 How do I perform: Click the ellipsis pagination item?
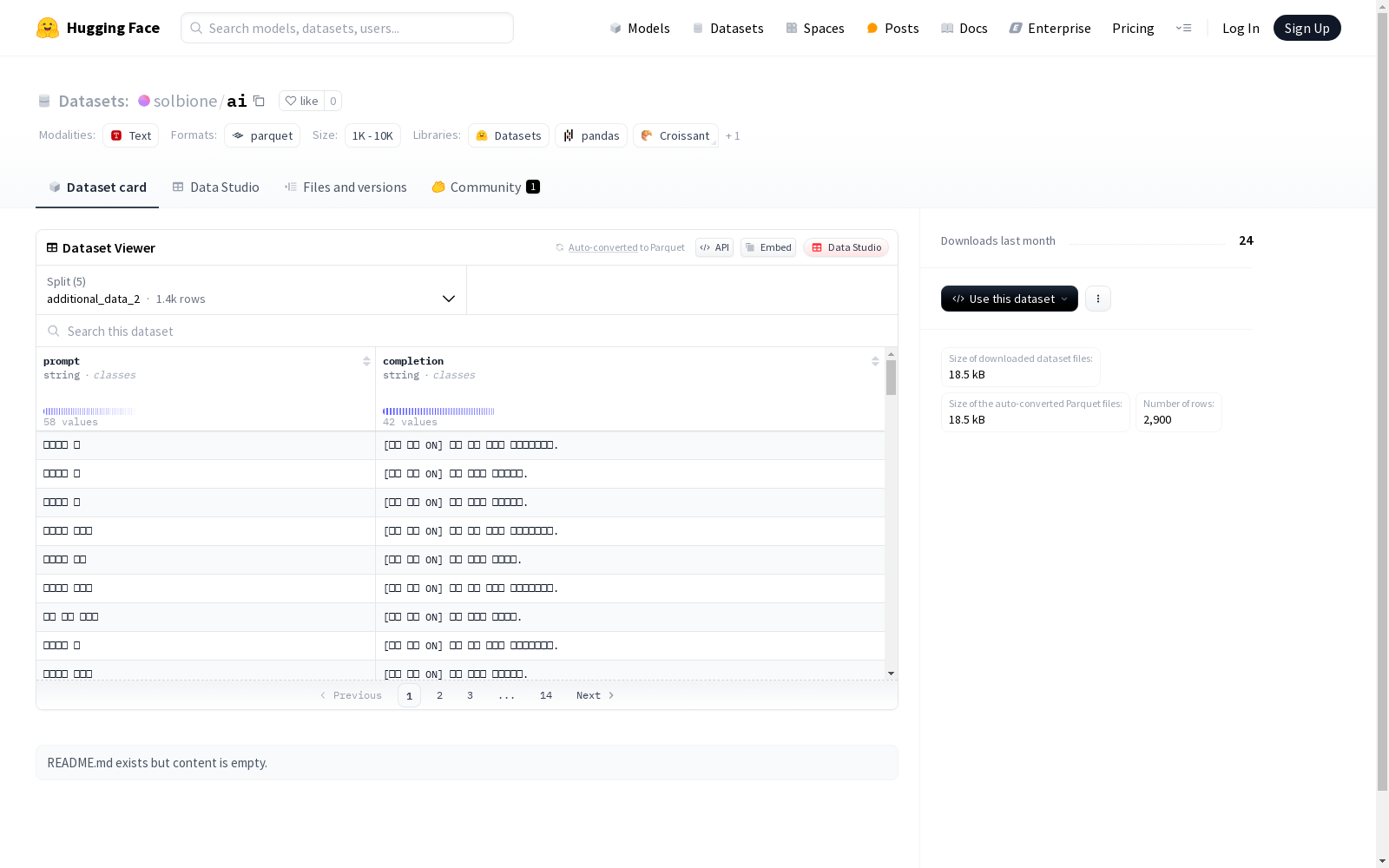[x=507, y=695]
